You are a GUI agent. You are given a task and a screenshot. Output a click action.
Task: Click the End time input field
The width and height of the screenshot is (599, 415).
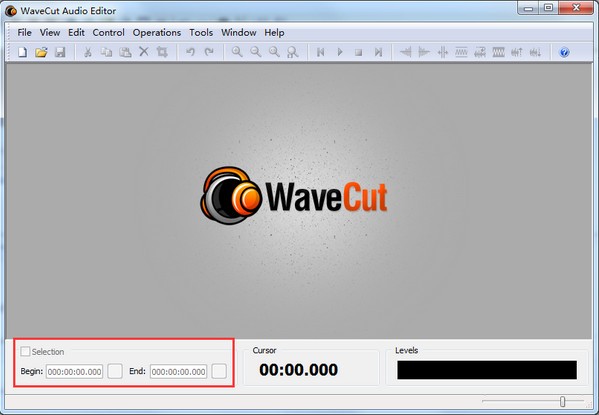[x=178, y=371]
